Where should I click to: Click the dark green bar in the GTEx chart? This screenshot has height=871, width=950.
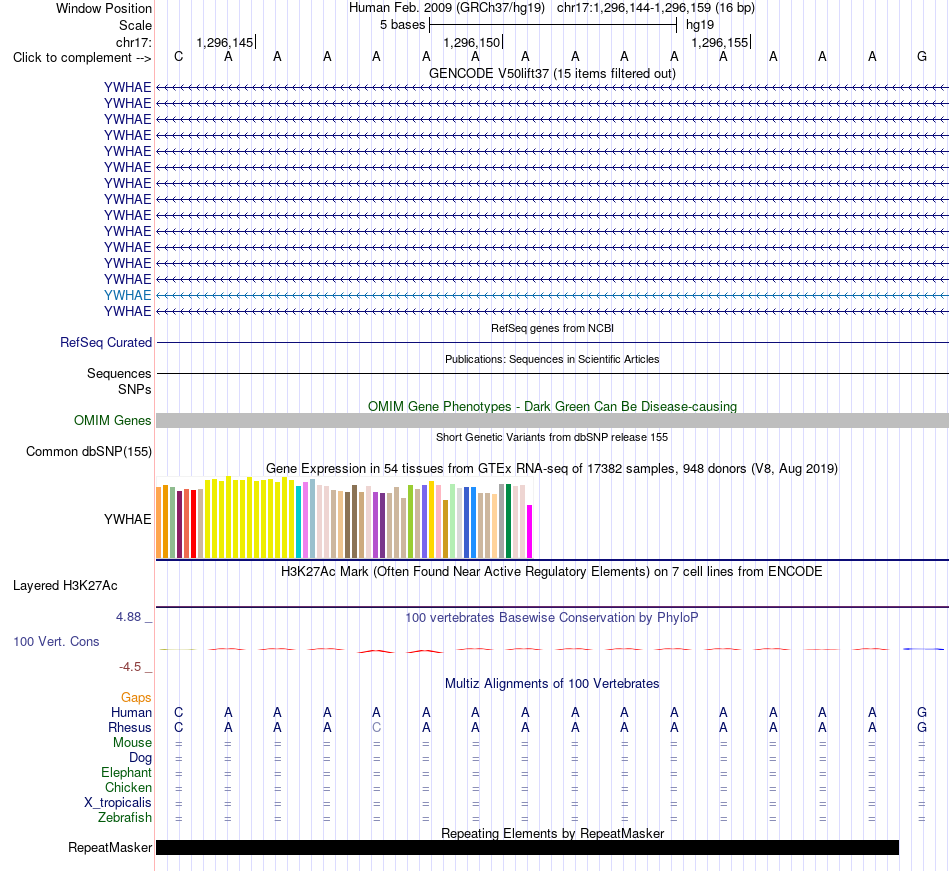click(x=508, y=521)
